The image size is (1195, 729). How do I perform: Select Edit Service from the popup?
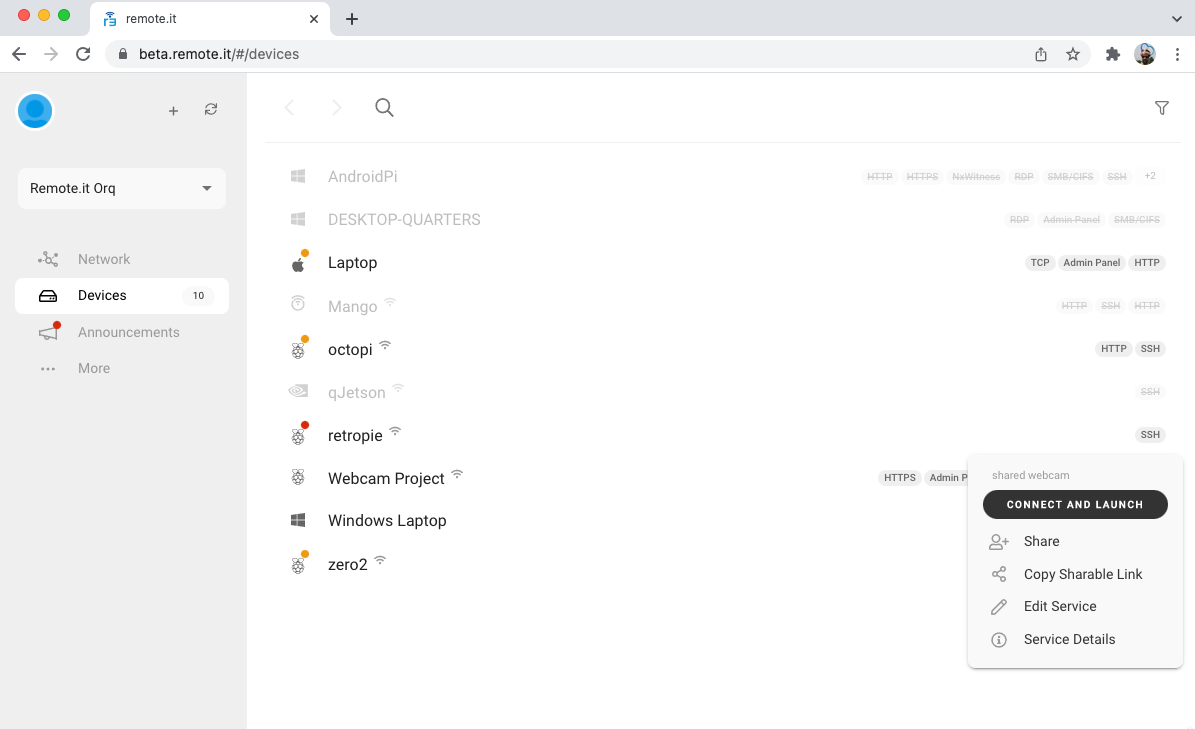point(1075,607)
